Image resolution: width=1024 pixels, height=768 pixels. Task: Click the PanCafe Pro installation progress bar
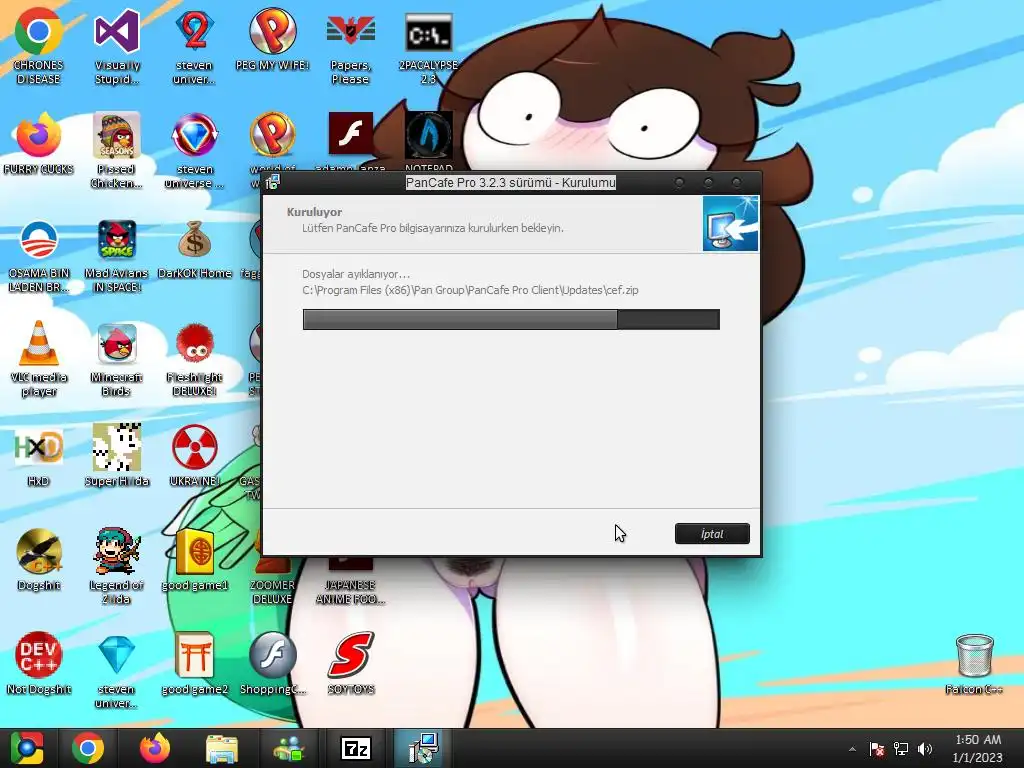[x=511, y=319]
